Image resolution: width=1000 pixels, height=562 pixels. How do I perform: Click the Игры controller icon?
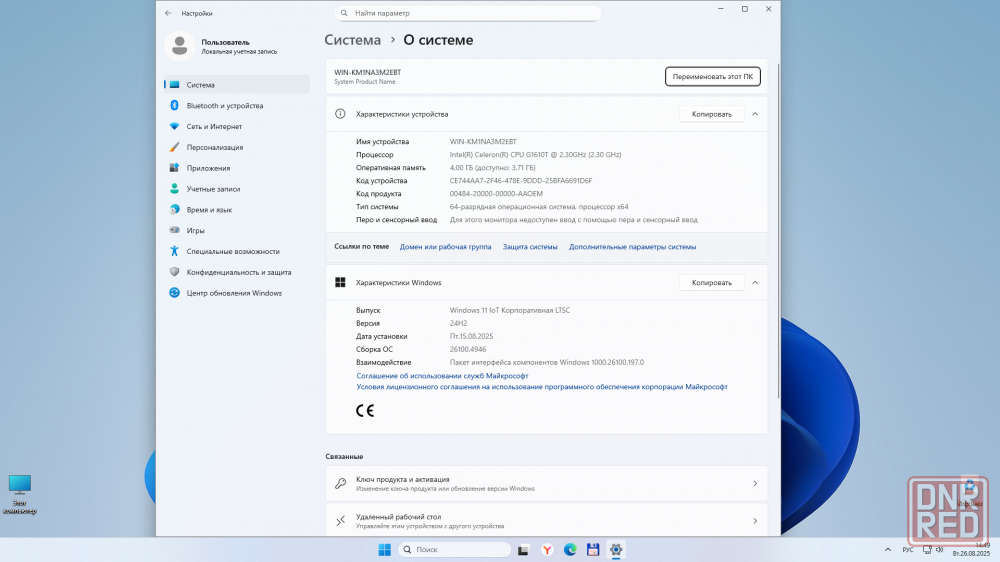(174, 230)
